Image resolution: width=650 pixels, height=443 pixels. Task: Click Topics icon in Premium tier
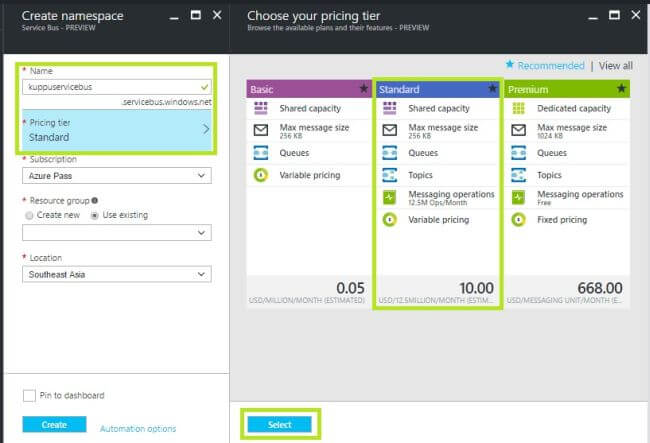click(519, 175)
